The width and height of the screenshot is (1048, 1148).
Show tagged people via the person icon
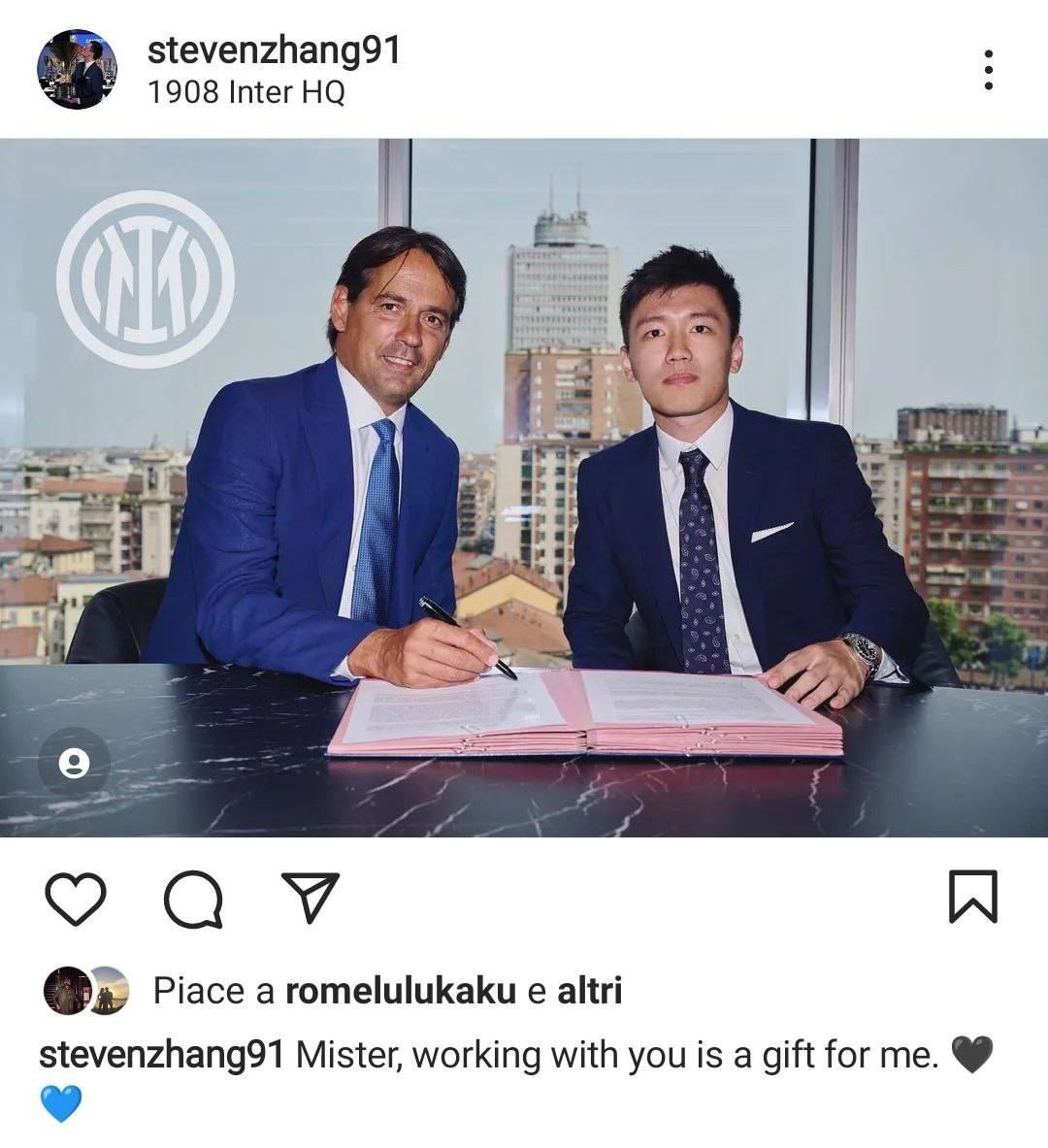click(x=74, y=763)
